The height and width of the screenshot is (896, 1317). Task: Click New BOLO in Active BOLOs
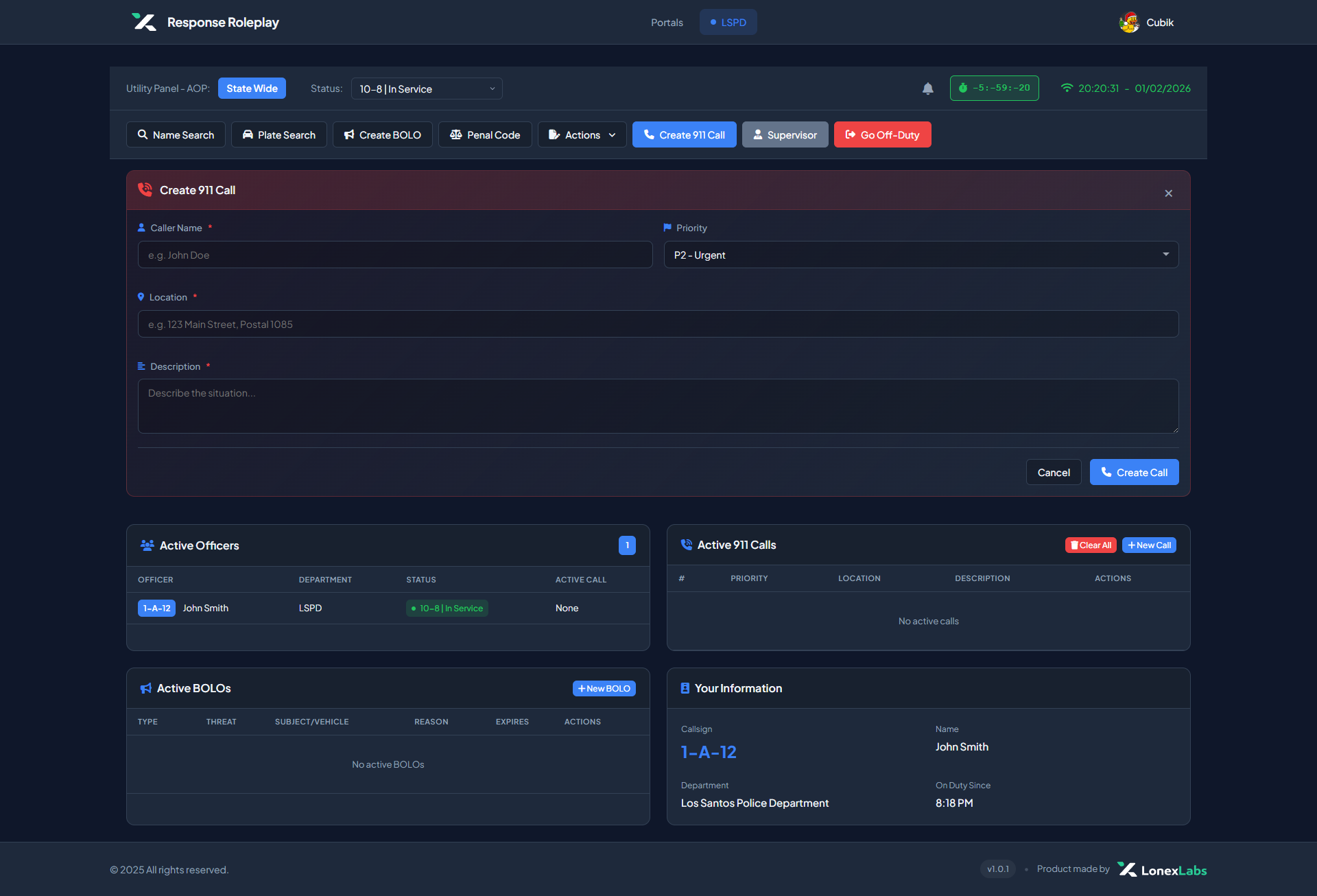pyautogui.click(x=604, y=688)
